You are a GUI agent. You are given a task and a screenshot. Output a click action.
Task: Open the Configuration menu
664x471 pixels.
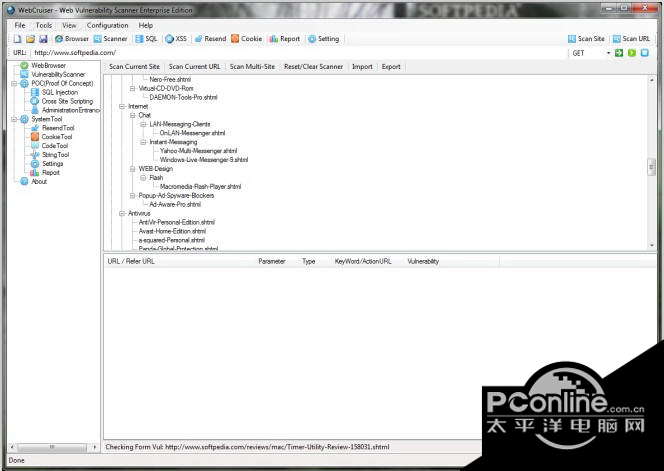coord(107,25)
